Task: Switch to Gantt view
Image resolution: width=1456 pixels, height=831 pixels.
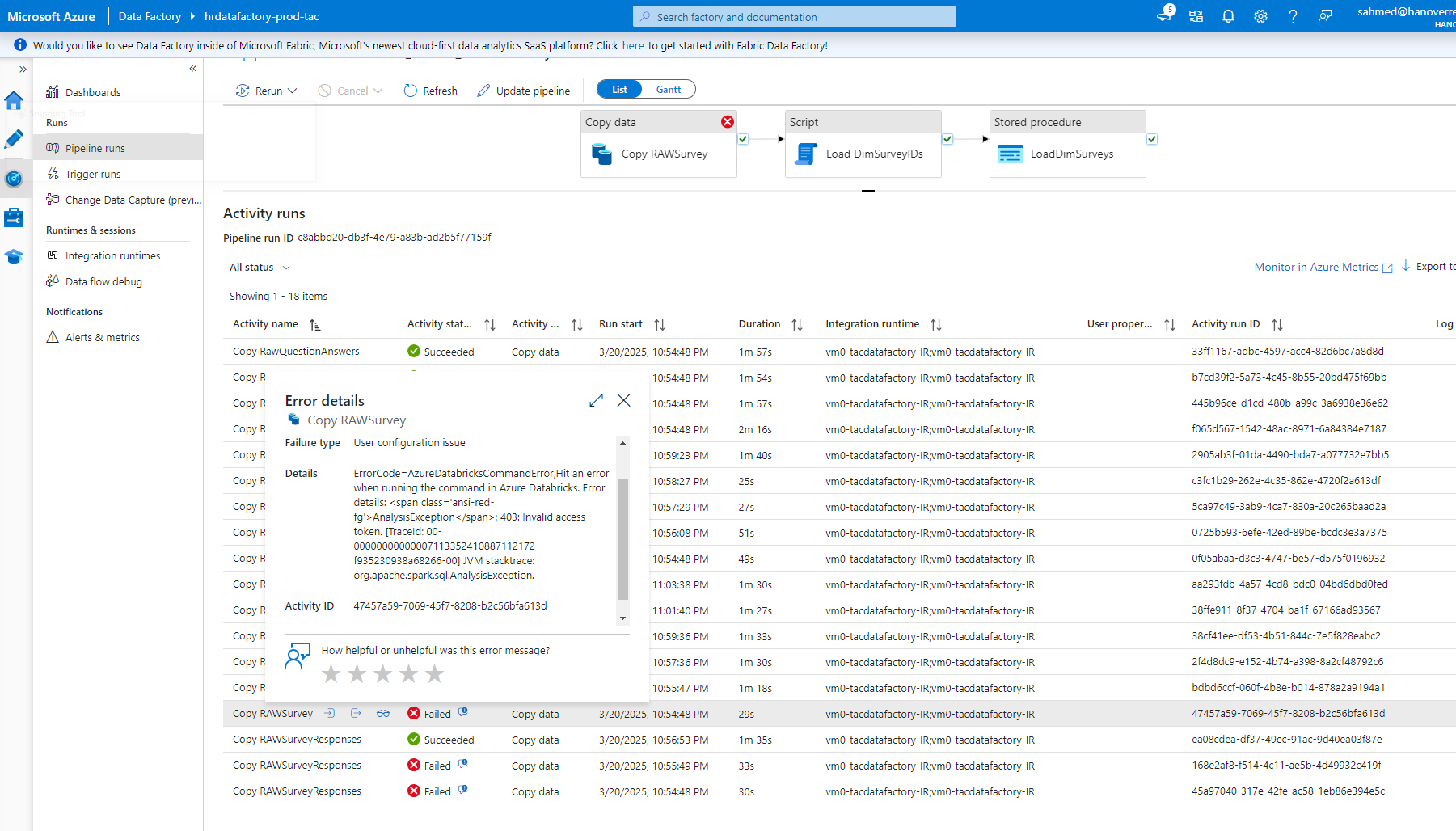Action: point(669,90)
